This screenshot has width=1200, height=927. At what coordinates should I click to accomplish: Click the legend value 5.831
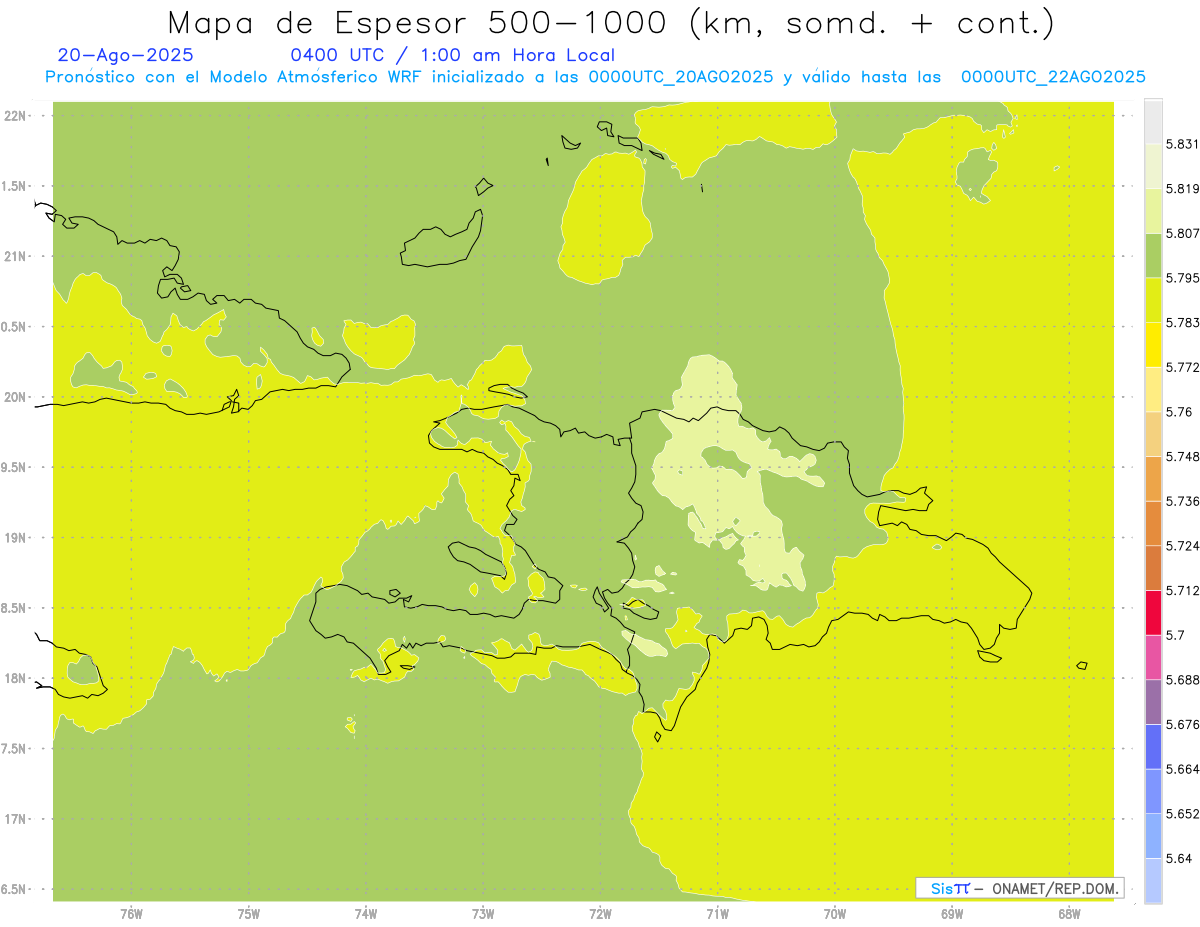coord(1182,144)
